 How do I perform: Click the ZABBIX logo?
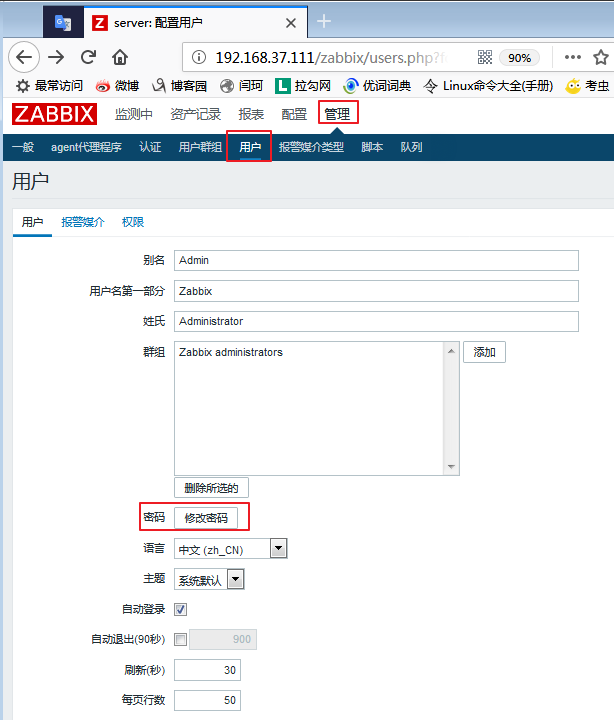[x=54, y=113]
